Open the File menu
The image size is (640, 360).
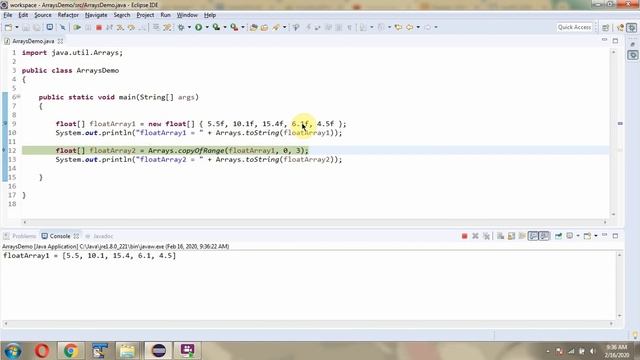(x=8, y=15)
